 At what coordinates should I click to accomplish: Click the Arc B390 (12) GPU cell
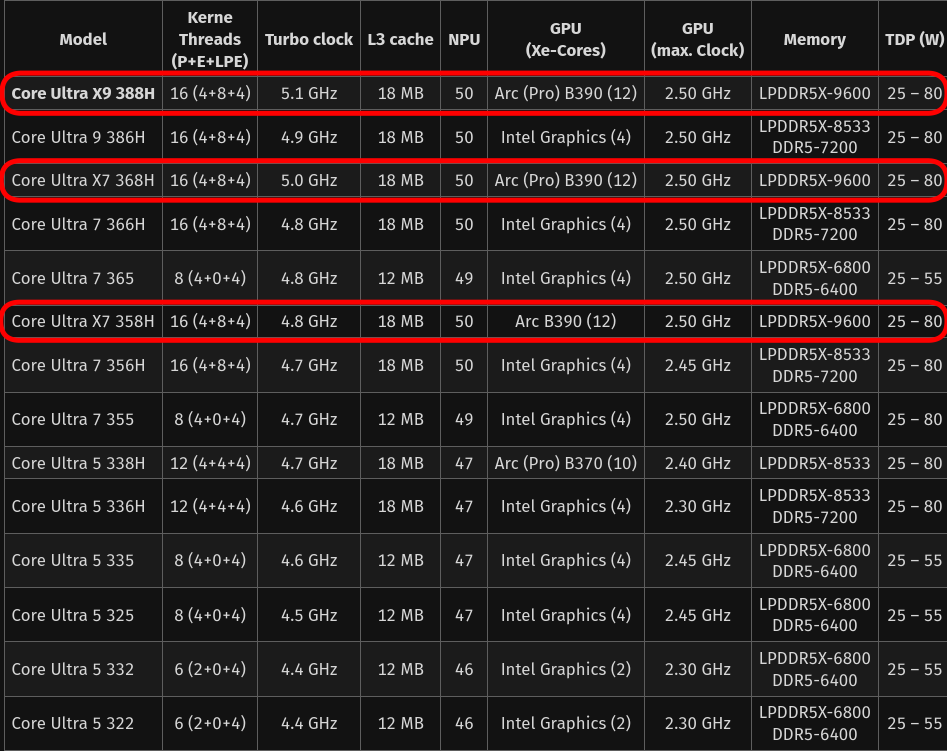click(x=565, y=321)
